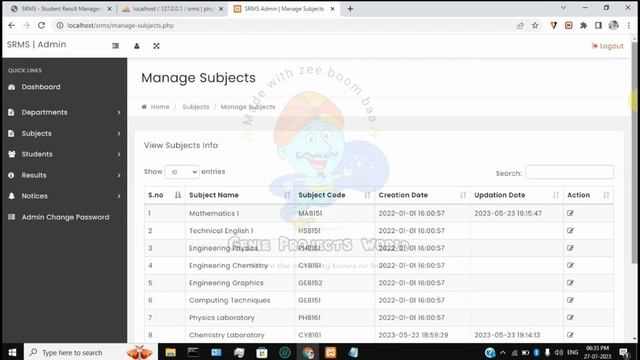The width and height of the screenshot is (640, 360).
Task: Click the Windows taskbar search box
Action: pyautogui.click(x=90, y=352)
